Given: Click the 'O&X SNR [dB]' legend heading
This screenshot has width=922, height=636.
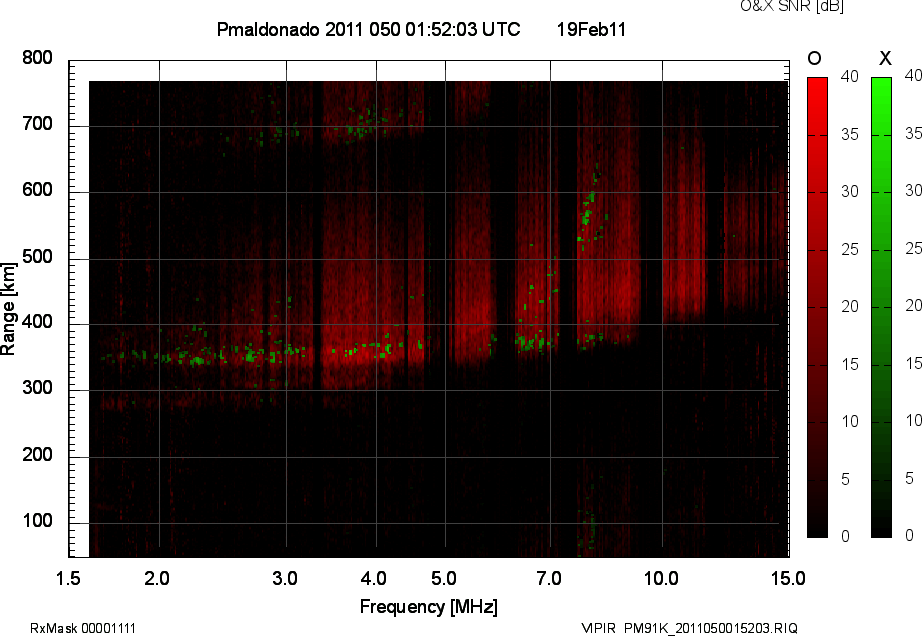Looking at the screenshot, I should pyautogui.click(x=792, y=6).
